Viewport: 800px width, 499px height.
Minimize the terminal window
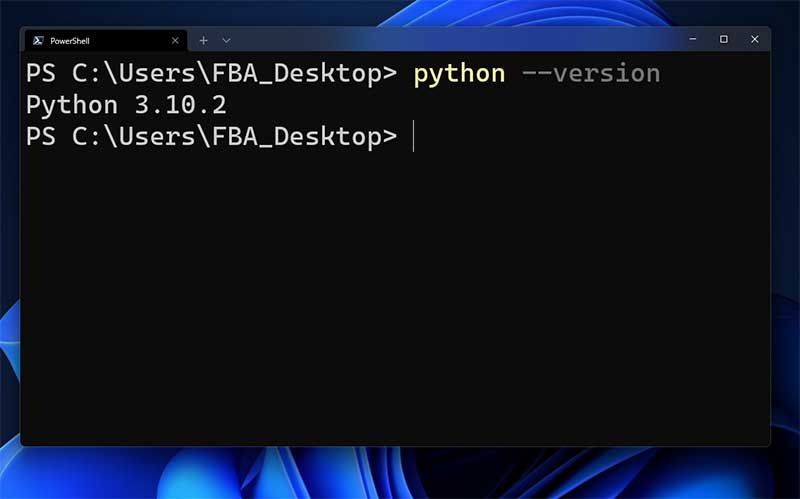[692, 39]
